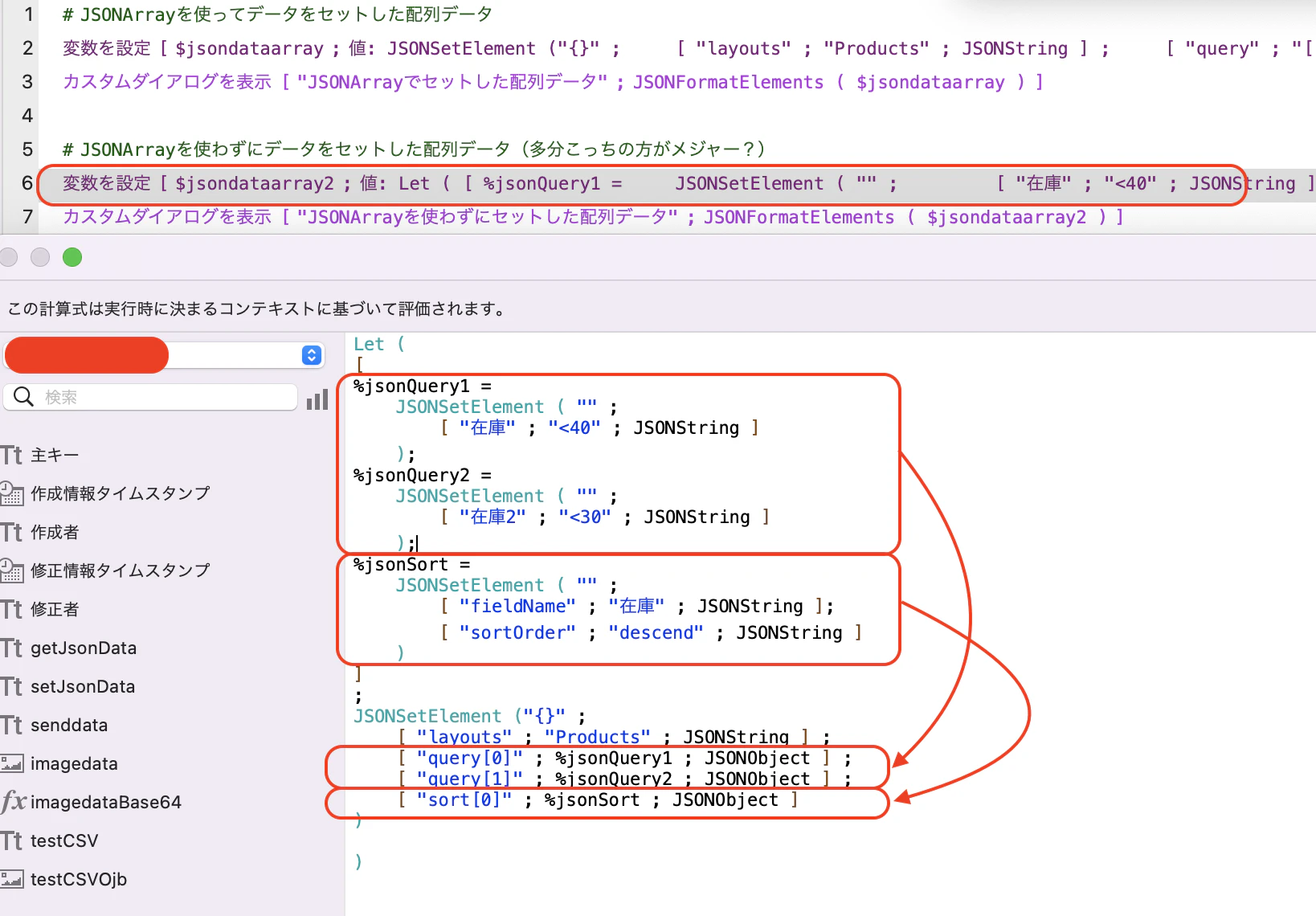This screenshot has height=916, width=1316.
Task: Select script line 6 setting $jsondataarray2
Action: (x=689, y=183)
